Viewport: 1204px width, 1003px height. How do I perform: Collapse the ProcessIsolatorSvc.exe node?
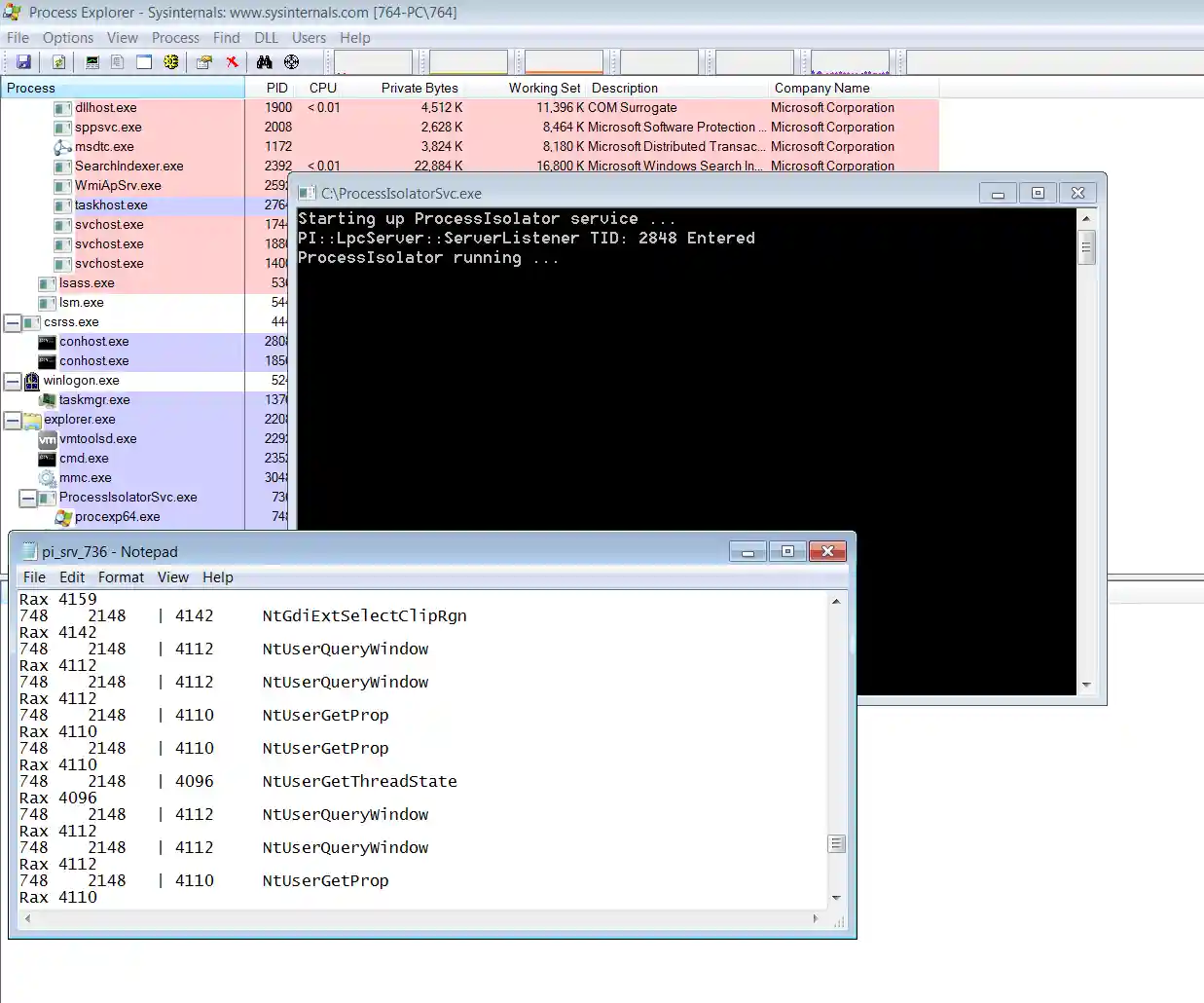[28, 498]
